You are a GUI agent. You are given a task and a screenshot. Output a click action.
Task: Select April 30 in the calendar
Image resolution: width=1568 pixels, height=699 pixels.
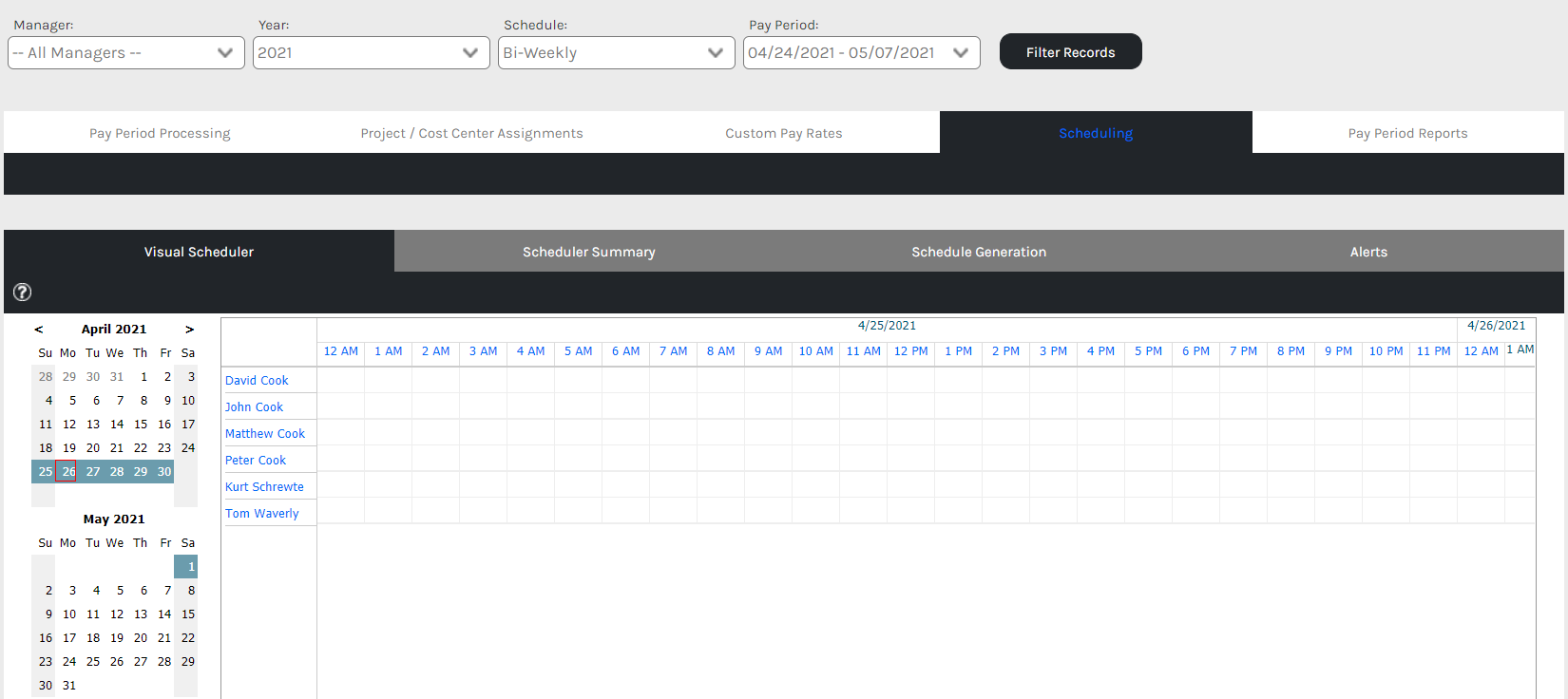(163, 472)
